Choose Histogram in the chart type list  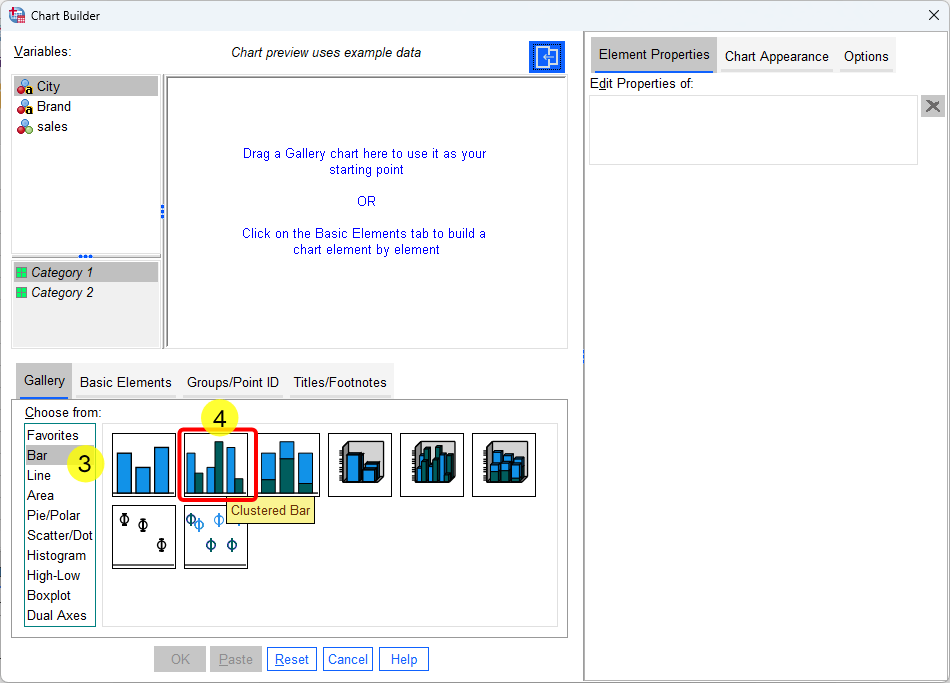[x=57, y=555]
